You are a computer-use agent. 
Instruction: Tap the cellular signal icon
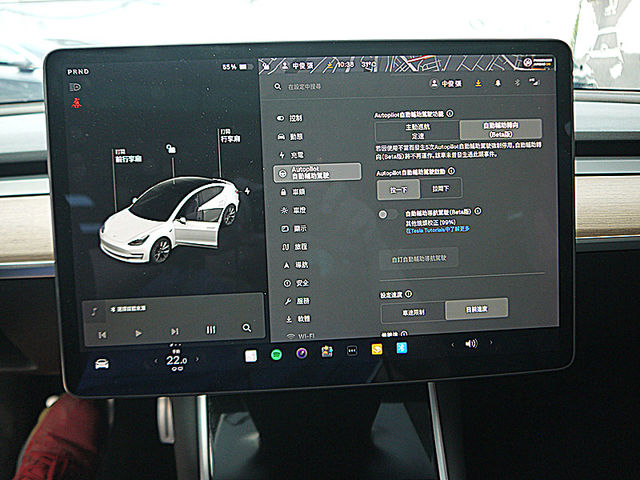(534, 82)
